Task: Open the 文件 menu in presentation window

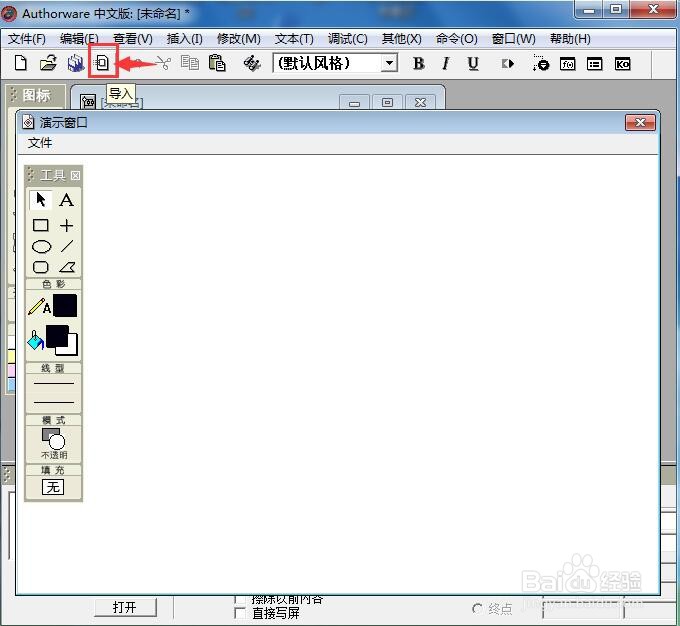Action: coord(39,143)
